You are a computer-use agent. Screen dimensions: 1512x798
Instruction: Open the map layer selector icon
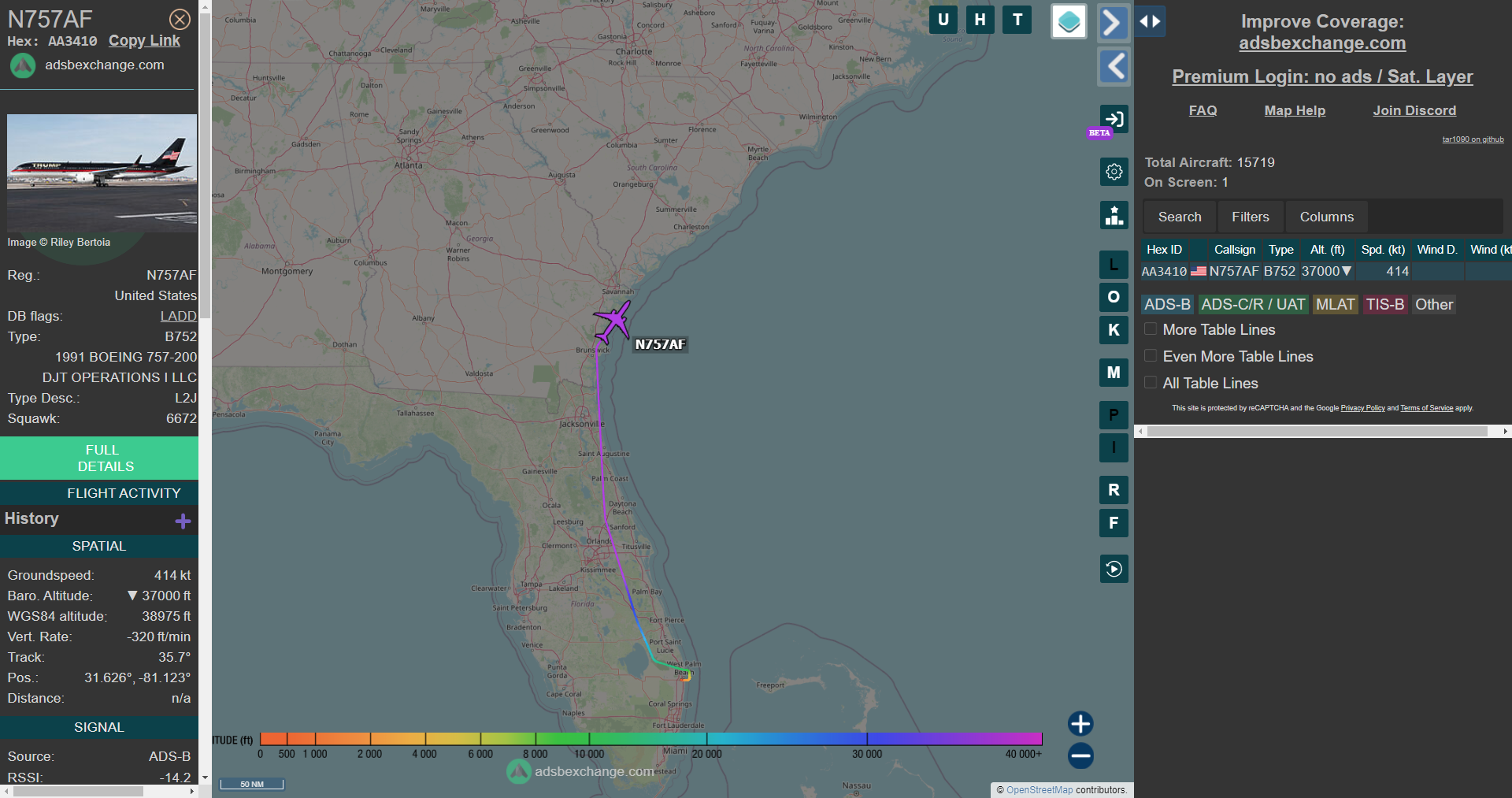coord(1069,21)
